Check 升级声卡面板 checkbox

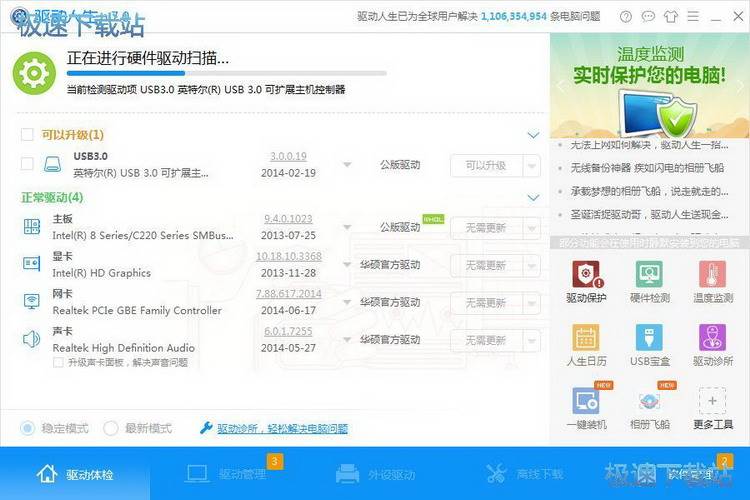coord(58,362)
